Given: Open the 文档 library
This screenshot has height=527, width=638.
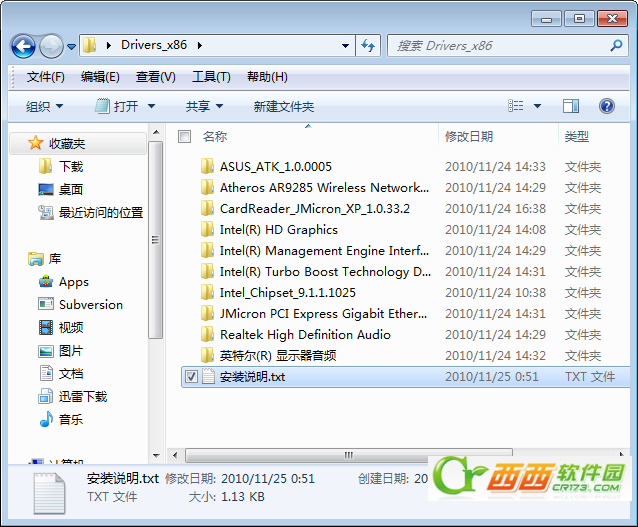Looking at the screenshot, I should [71, 373].
